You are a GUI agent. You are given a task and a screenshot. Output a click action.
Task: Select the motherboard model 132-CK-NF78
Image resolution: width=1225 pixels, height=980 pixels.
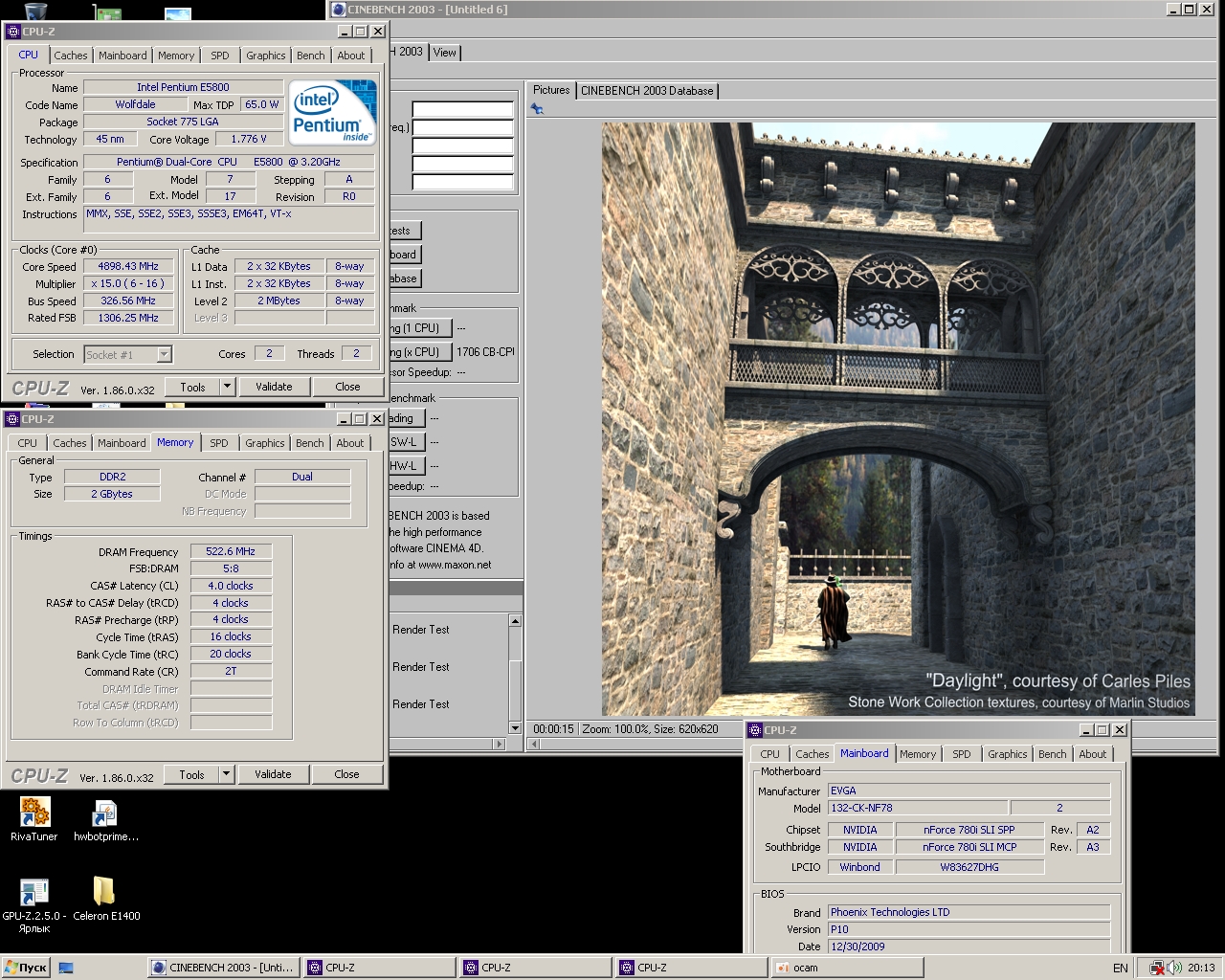pos(918,808)
